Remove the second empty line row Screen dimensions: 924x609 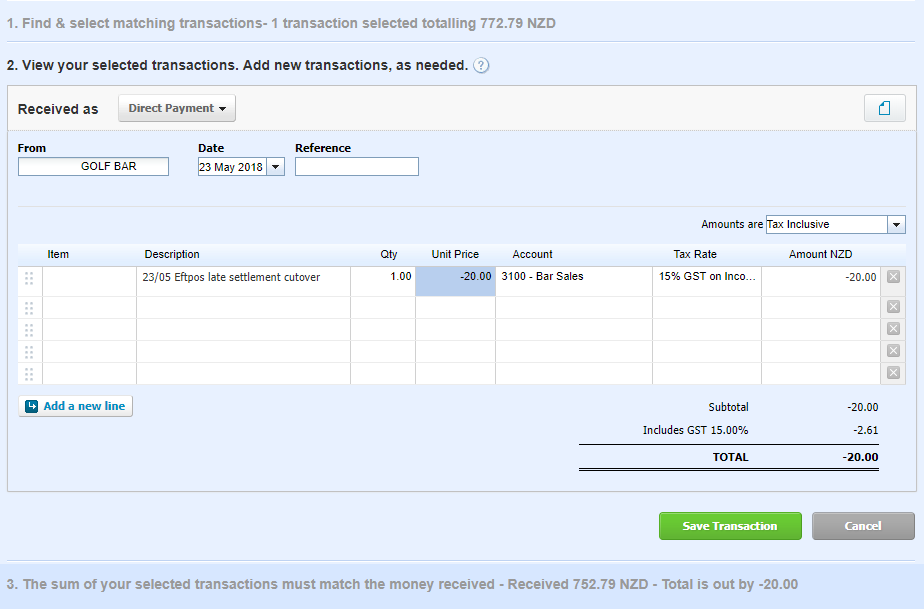893,329
